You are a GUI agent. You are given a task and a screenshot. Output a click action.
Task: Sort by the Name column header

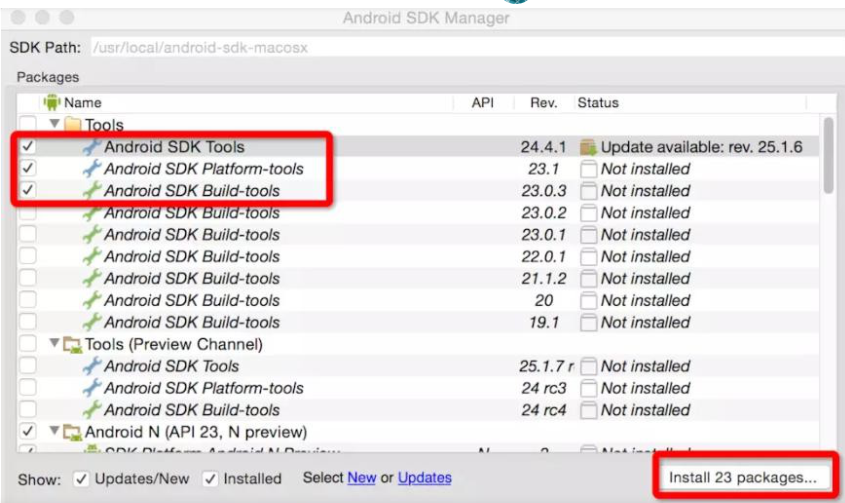82,102
